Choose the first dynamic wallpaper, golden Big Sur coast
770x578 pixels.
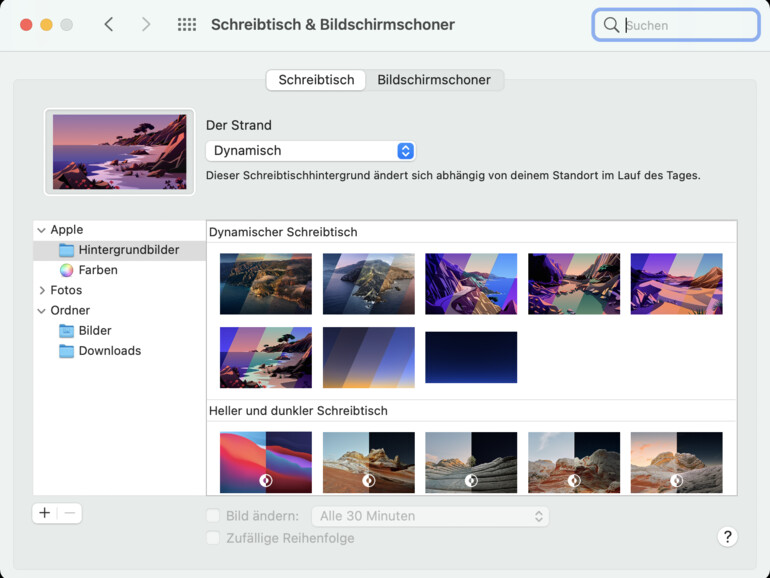pyautogui.click(x=266, y=284)
